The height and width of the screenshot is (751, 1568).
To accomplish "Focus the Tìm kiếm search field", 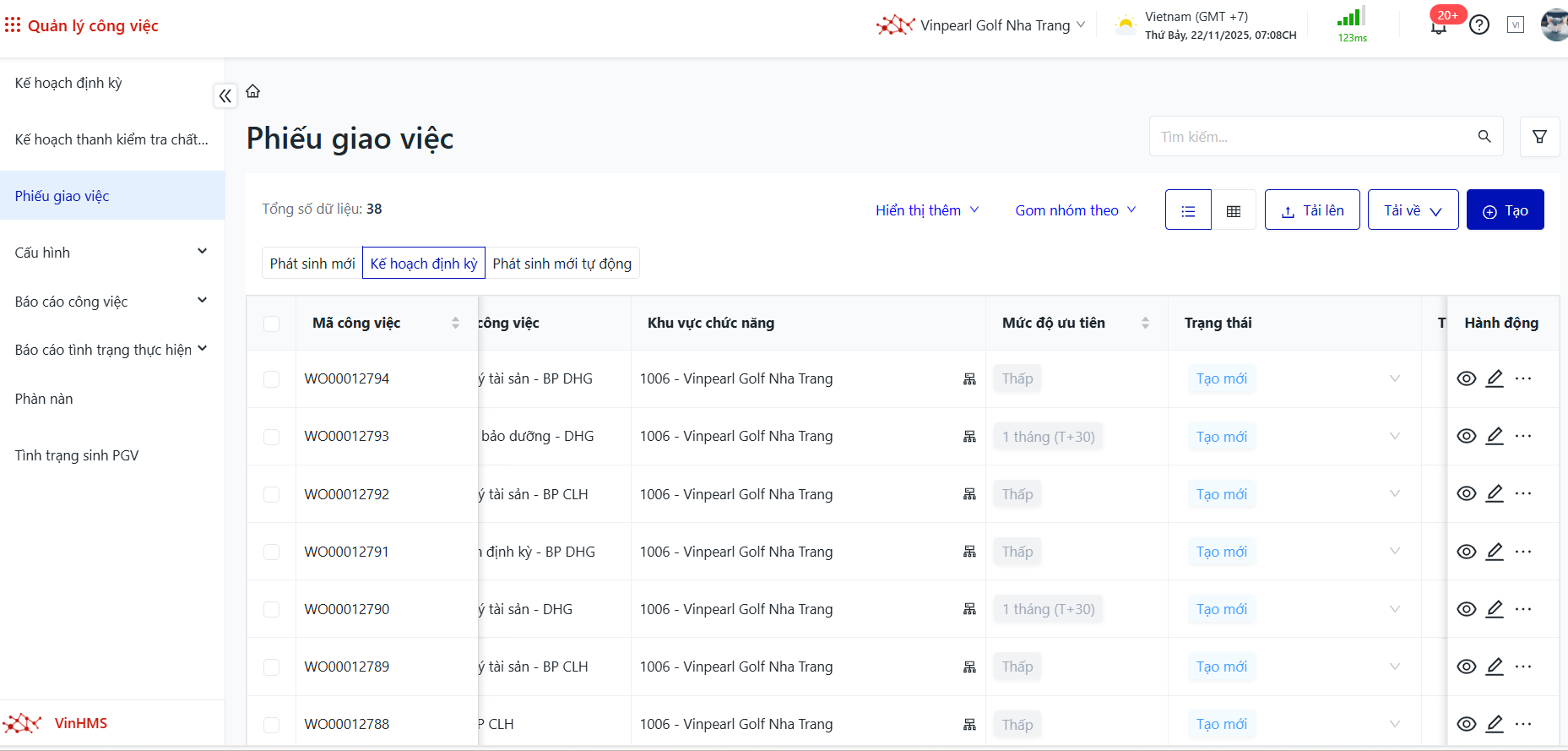I will [x=1313, y=137].
